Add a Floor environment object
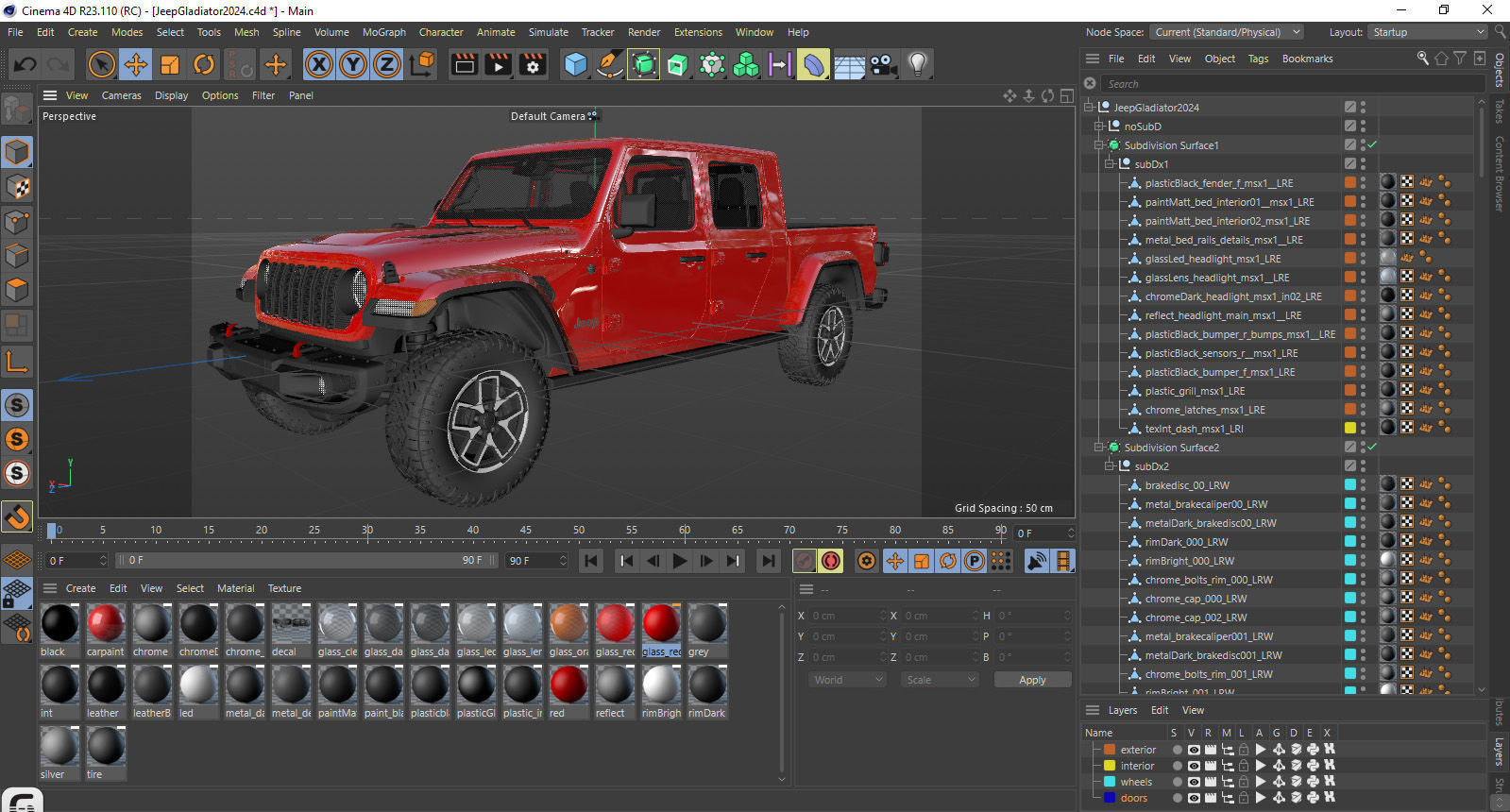Image resolution: width=1510 pixels, height=812 pixels. pos(849,64)
